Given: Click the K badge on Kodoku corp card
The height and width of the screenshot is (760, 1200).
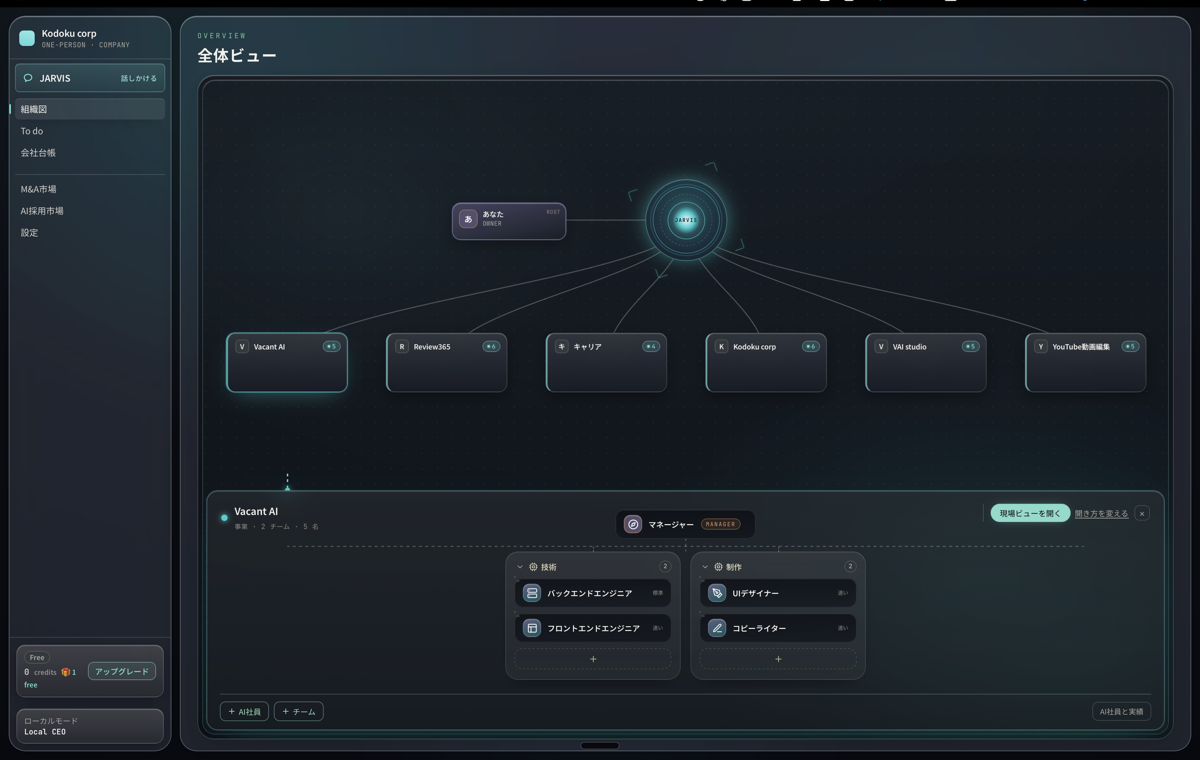Looking at the screenshot, I should tap(721, 347).
